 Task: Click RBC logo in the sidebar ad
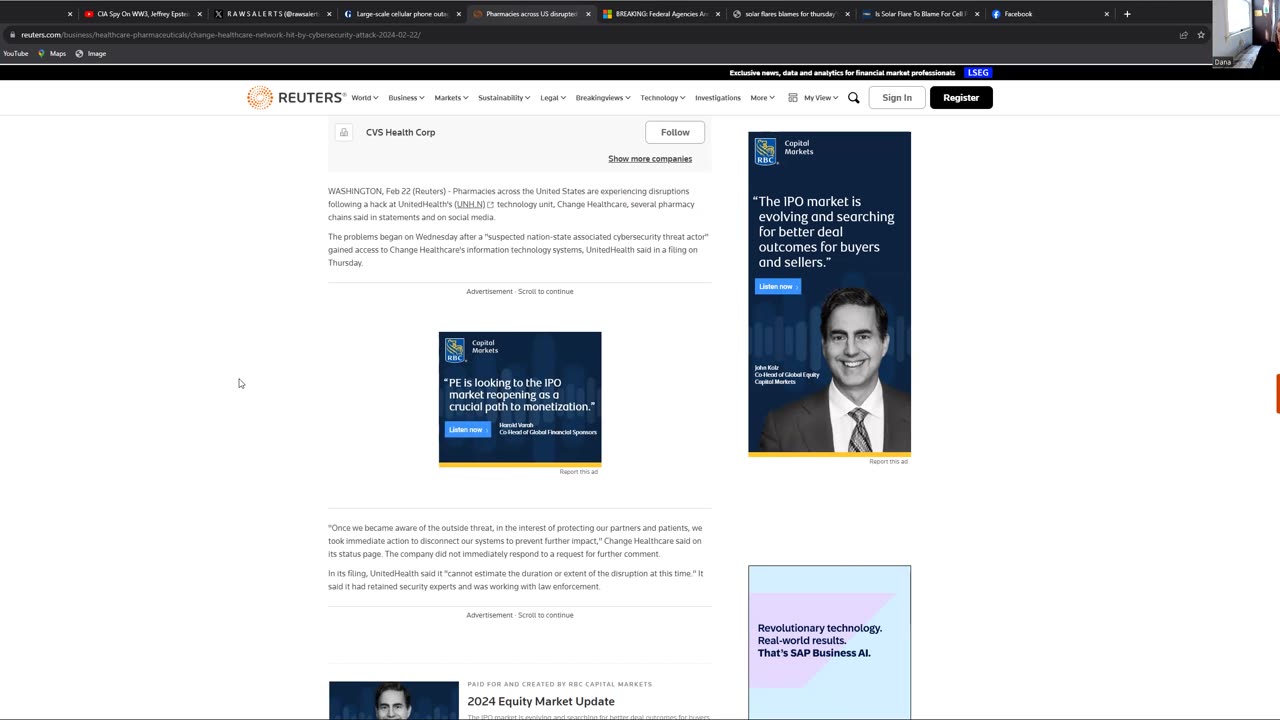pos(765,151)
